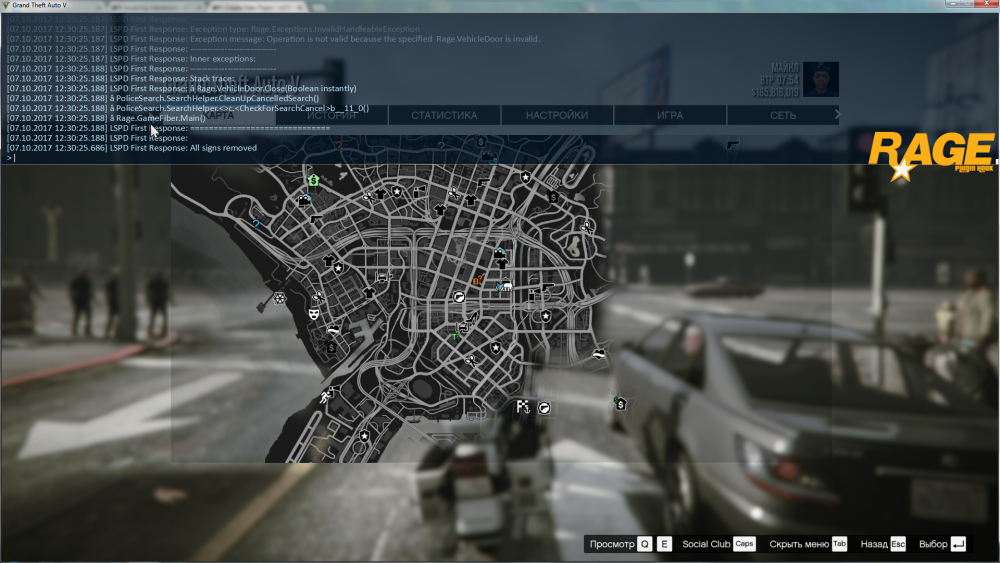Screen dimensions: 1000x563
Task: Open the ИСТОРИЯ tab behind the console
Action: point(332,115)
